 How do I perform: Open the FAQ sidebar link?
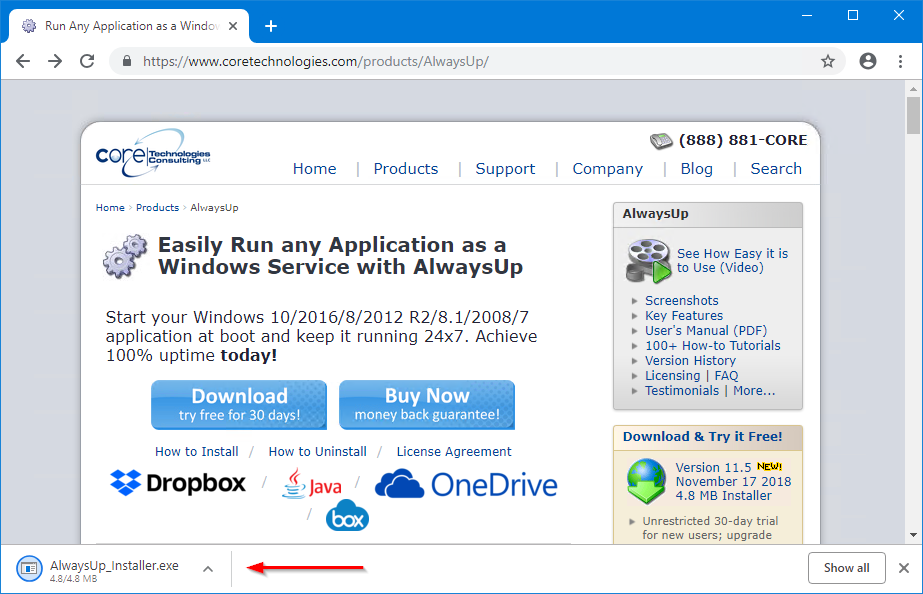[x=726, y=376]
